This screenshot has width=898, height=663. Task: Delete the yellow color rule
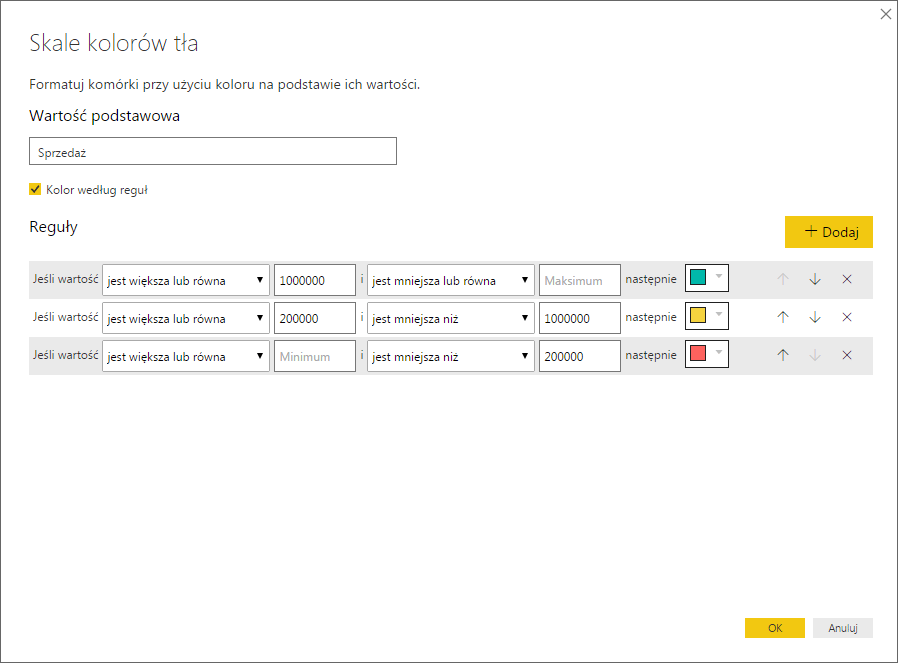tap(847, 317)
